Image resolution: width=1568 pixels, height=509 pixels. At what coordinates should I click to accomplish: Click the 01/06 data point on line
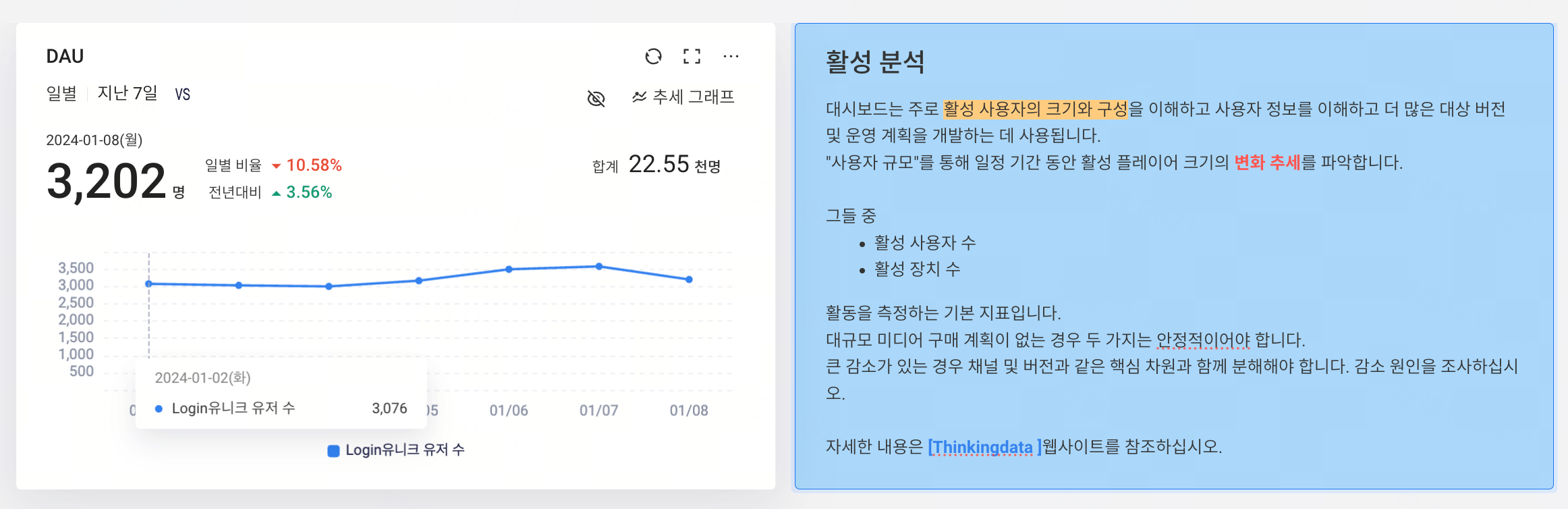pyautogui.click(x=509, y=269)
